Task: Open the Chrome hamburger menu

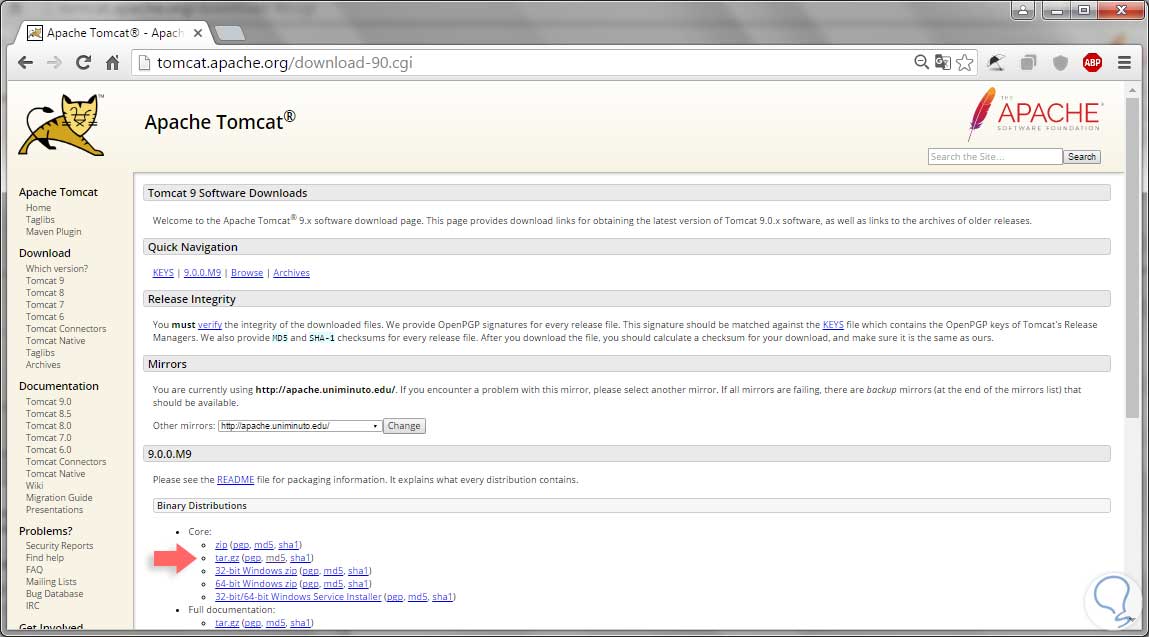Action: coord(1124,63)
